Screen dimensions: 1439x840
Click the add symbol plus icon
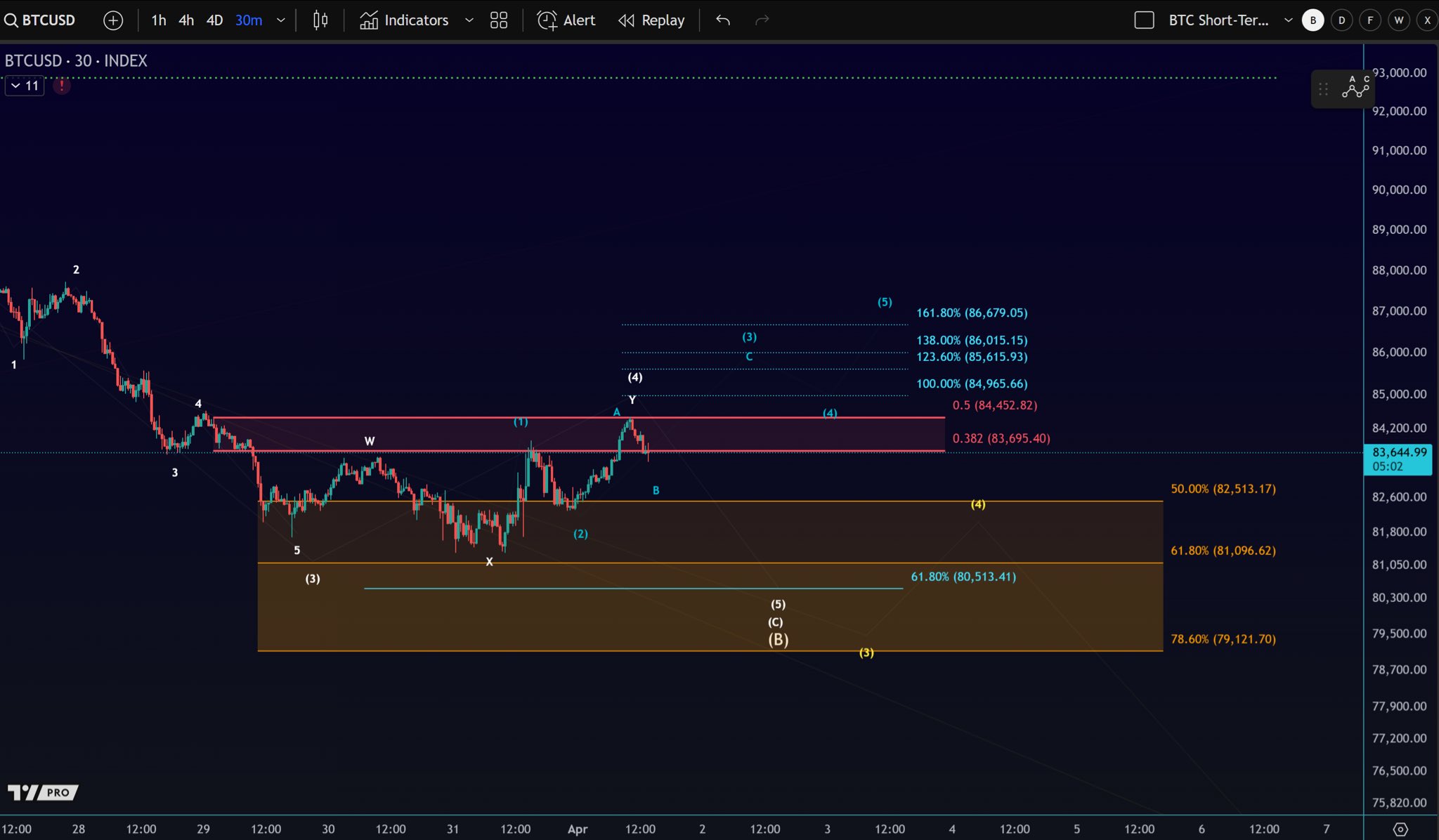[112, 20]
